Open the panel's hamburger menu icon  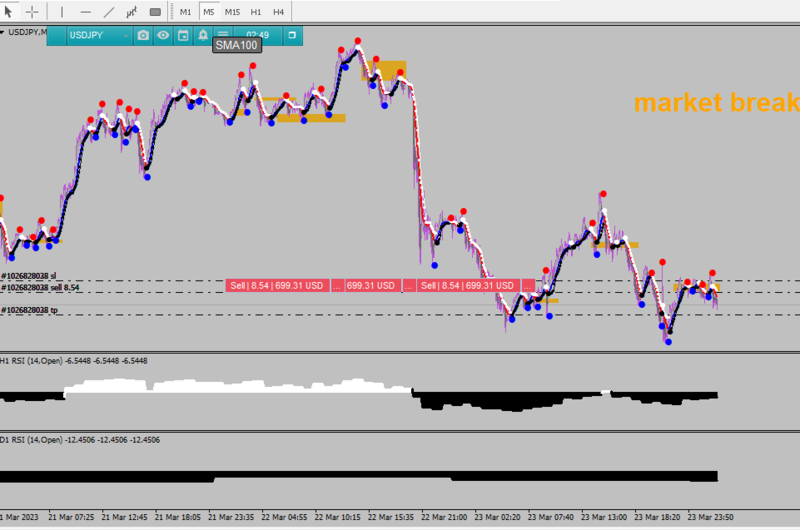223,33
